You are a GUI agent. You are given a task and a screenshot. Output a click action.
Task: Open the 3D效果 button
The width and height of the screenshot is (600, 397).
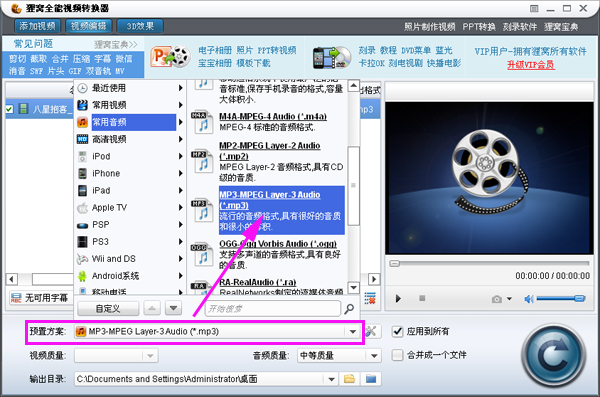140,26
